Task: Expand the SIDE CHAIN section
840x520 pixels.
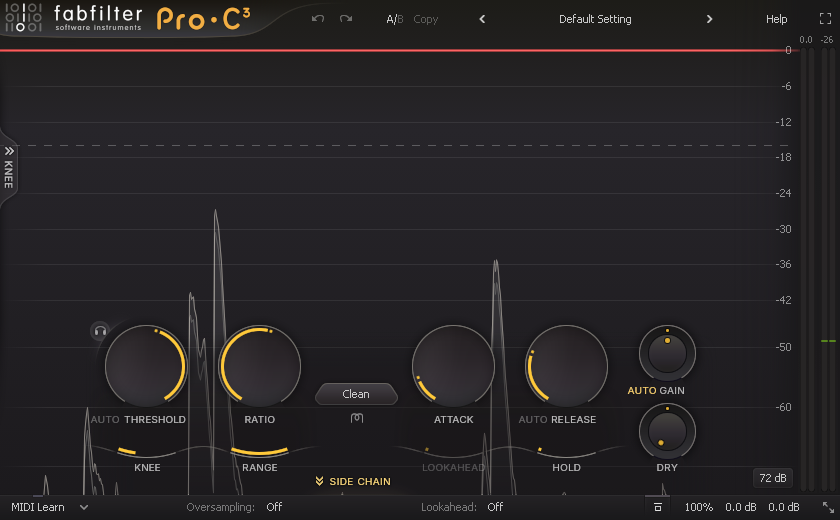Action: pyautogui.click(x=354, y=481)
